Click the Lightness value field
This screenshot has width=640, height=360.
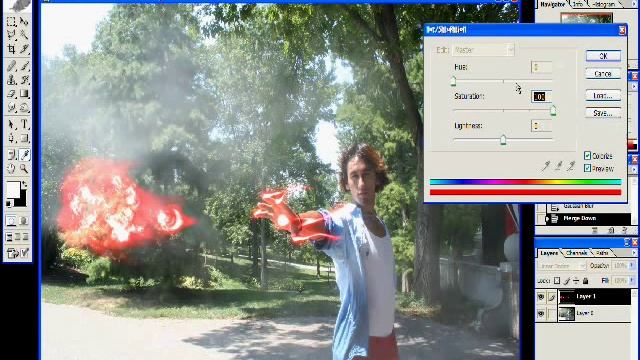[542, 126]
